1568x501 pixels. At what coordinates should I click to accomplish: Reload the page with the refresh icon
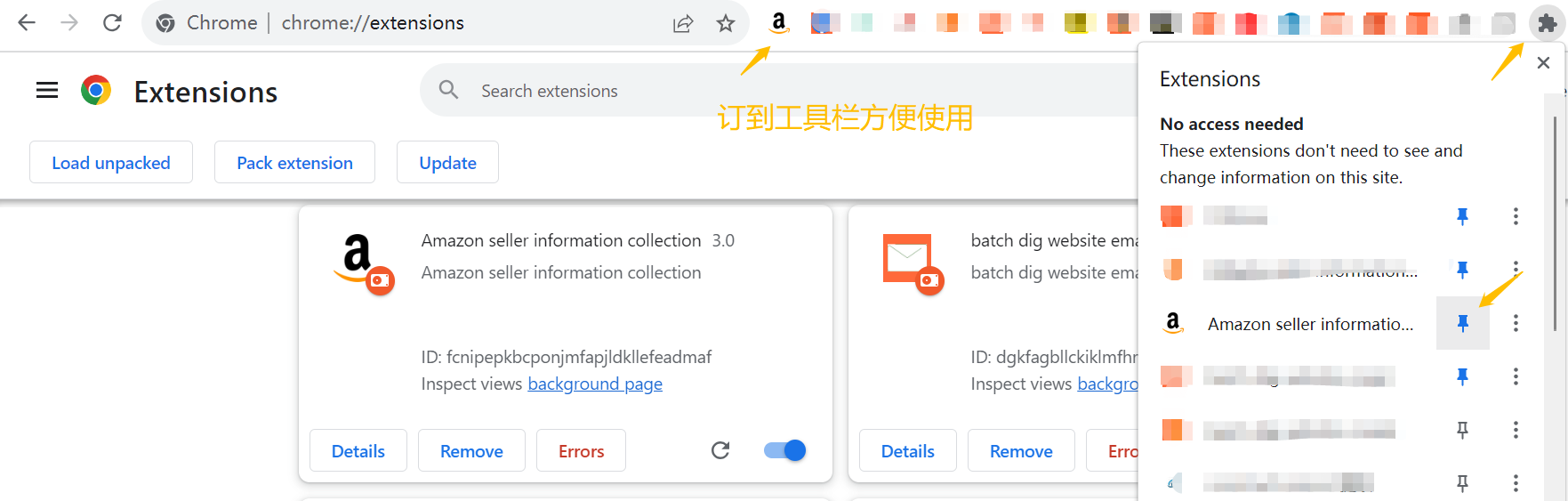(112, 23)
